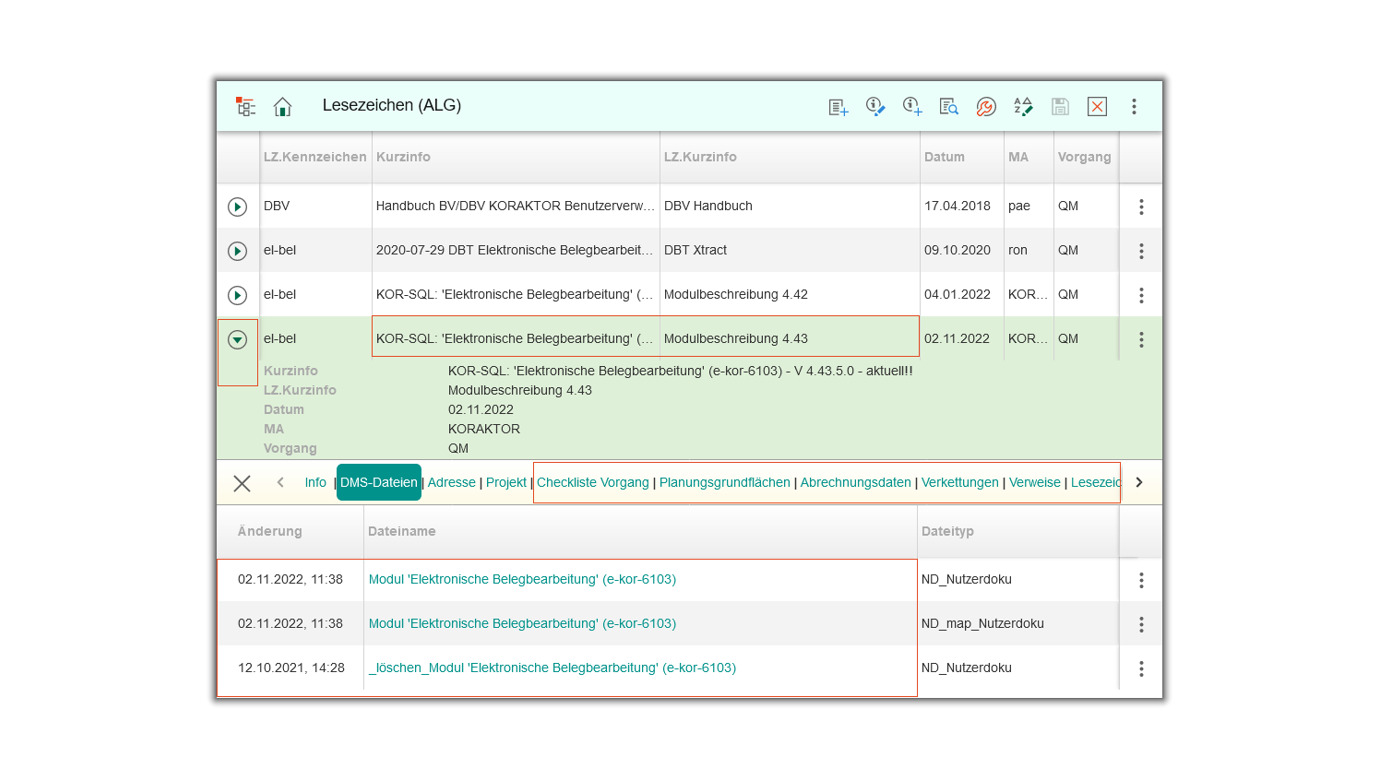Viewport: 1380px width, 780px height.
Task: Click the Datum column header
Action: tap(944, 157)
